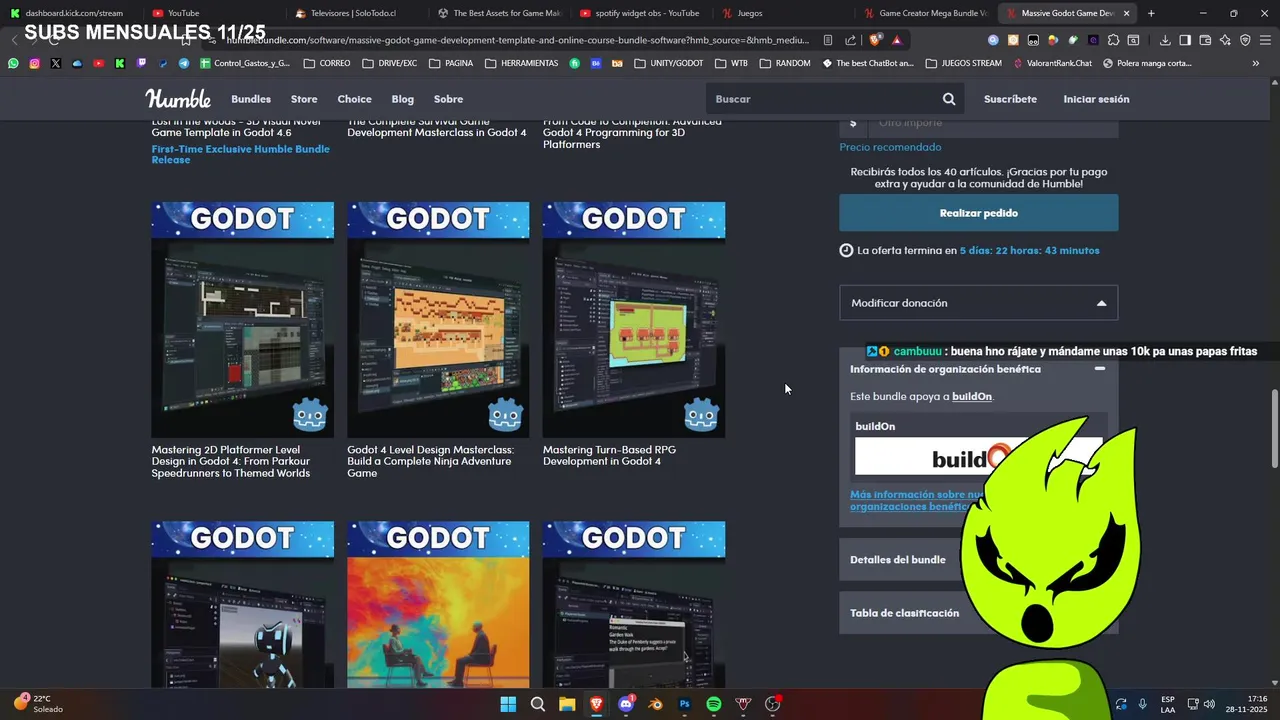Show more bookmarks via double-chevron

[x=1256, y=63]
